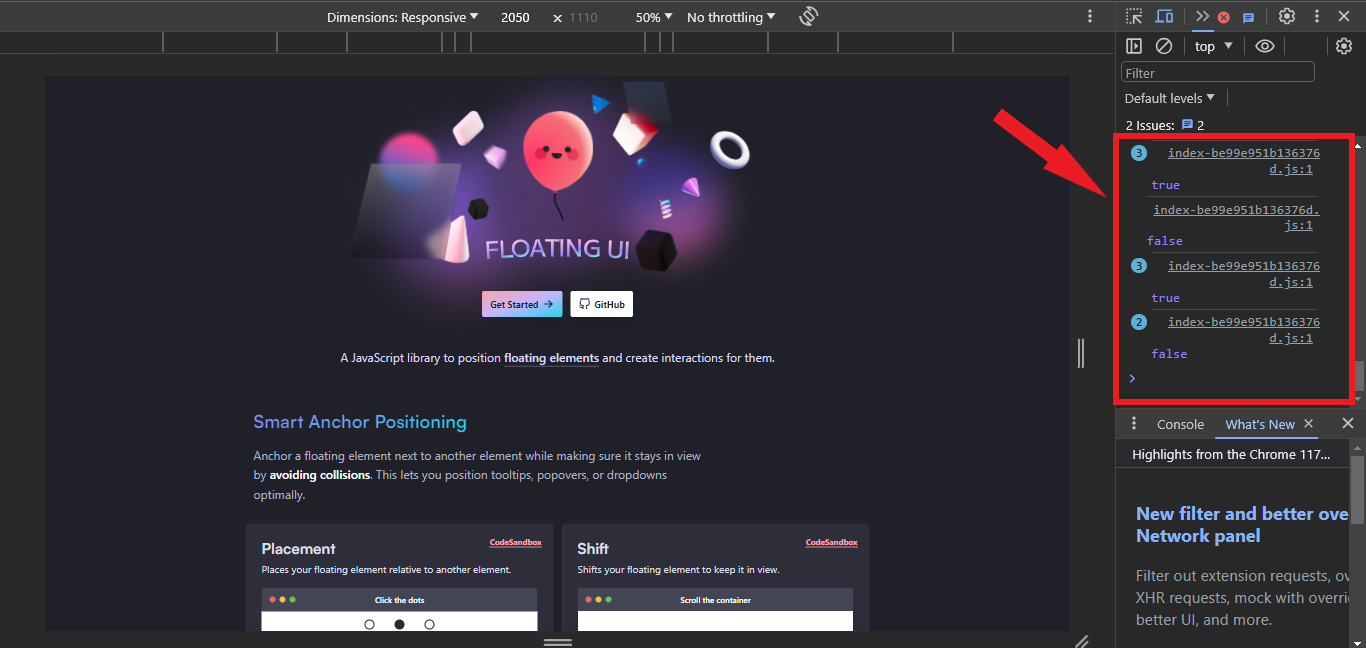The height and width of the screenshot is (648, 1366).
Task: Open the 50% zoom dropdown
Action: (x=653, y=16)
